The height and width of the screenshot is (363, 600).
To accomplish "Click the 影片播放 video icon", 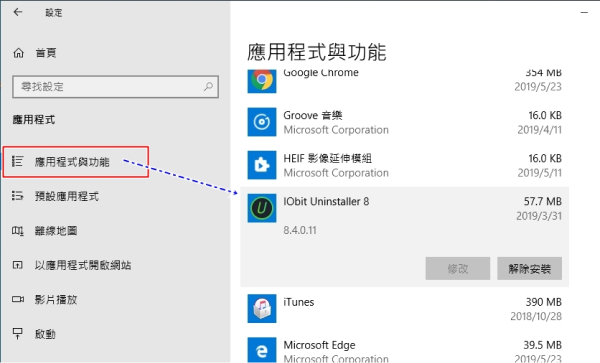I will (18, 299).
